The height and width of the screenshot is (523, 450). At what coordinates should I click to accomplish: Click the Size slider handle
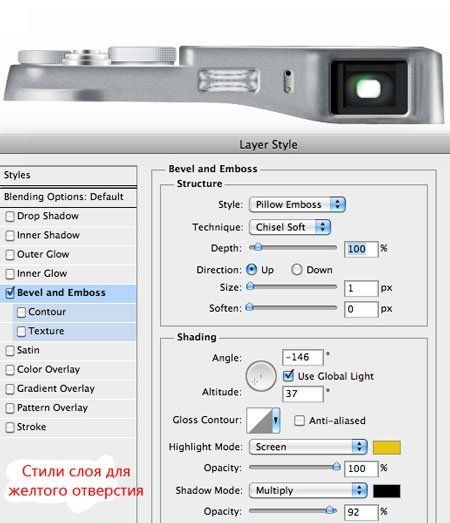[x=250, y=286]
